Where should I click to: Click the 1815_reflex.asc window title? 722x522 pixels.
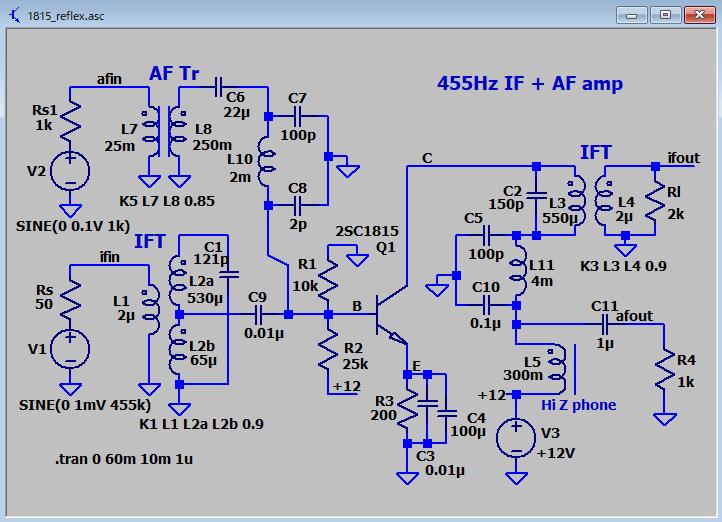pyautogui.click(x=66, y=16)
